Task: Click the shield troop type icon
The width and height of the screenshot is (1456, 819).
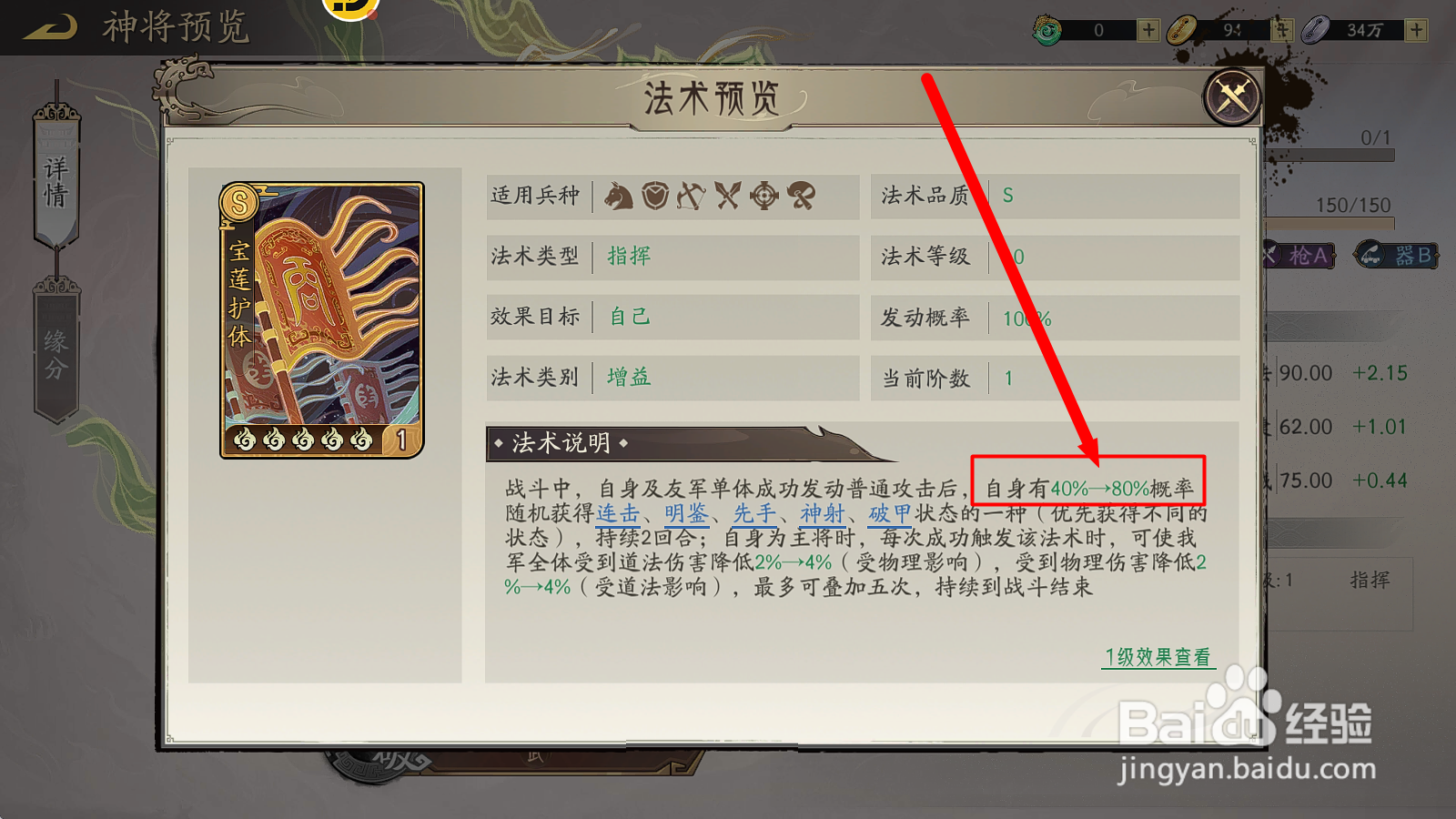Action: [655, 196]
